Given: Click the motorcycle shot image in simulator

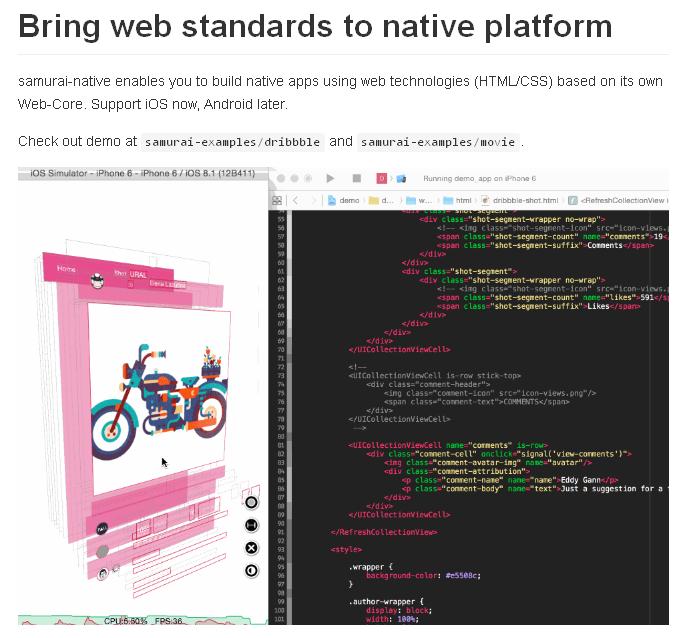Looking at the screenshot, I should click(x=160, y=397).
